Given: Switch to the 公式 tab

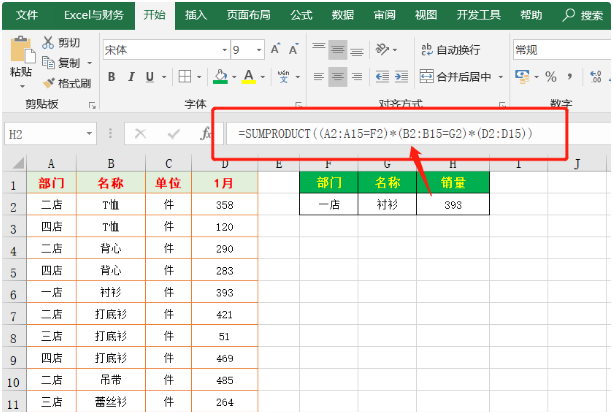Looking at the screenshot, I should [301, 15].
